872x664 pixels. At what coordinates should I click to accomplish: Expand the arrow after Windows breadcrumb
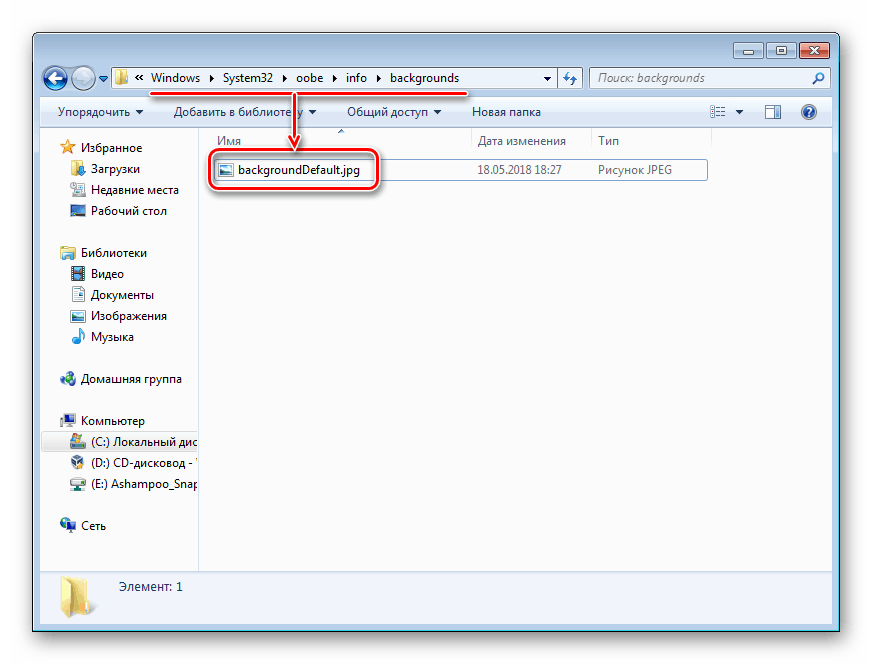(212, 78)
